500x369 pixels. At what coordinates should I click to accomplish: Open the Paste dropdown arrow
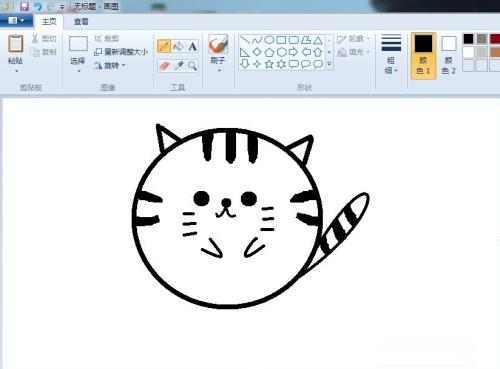point(16,71)
